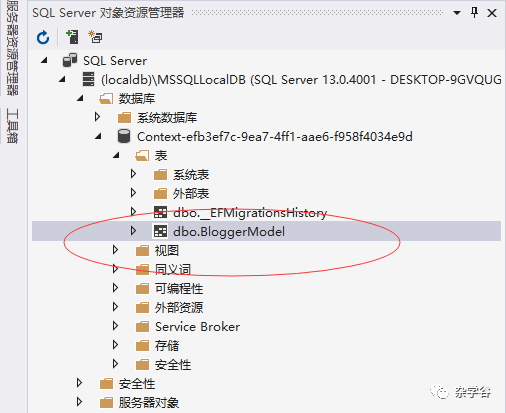Select the 数据库 tree label
The width and height of the screenshot is (506, 413).
point(137,99)
